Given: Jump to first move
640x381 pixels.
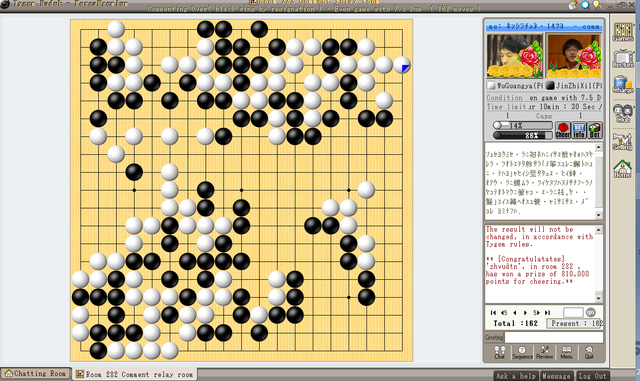Looking at the screenshot, I should pyautogui.click(x=493, y=312).
